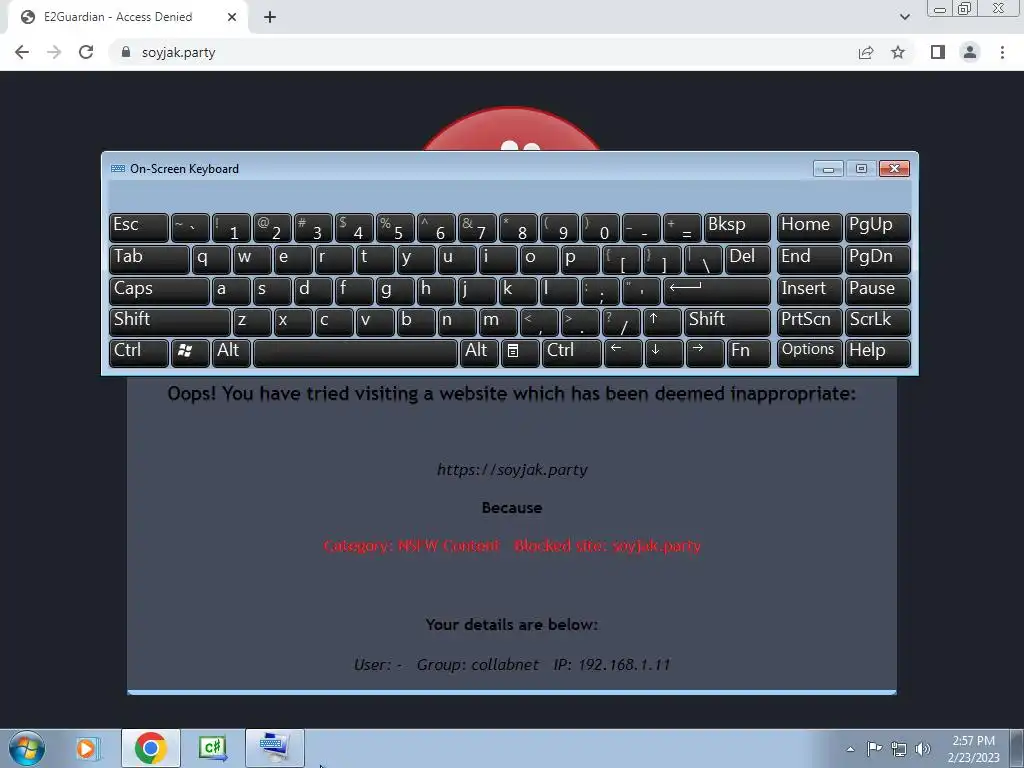Click the lock icon in address bar
The image size is (1024, 768).
coord(126,52)
